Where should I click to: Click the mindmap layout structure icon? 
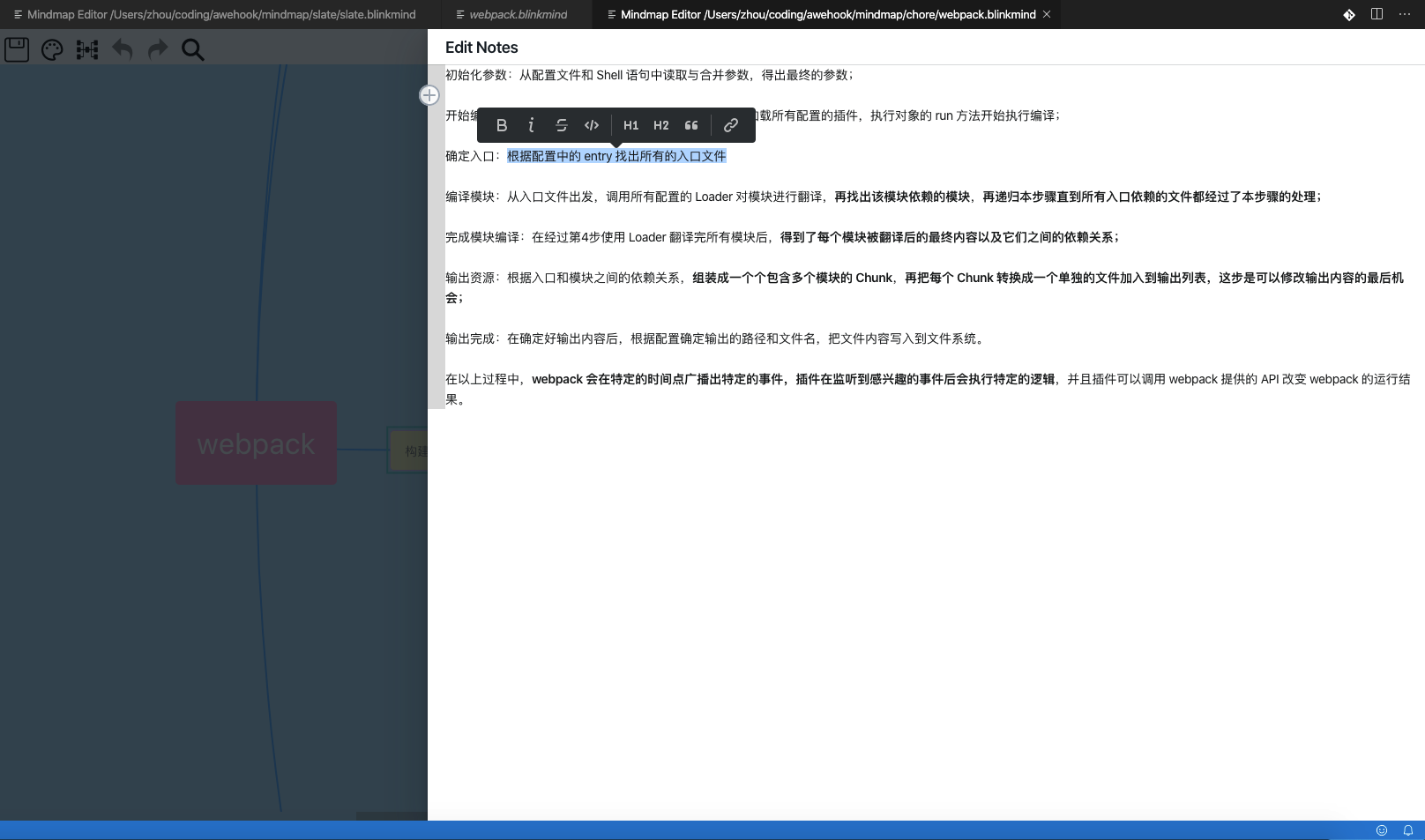coord(87,49)
